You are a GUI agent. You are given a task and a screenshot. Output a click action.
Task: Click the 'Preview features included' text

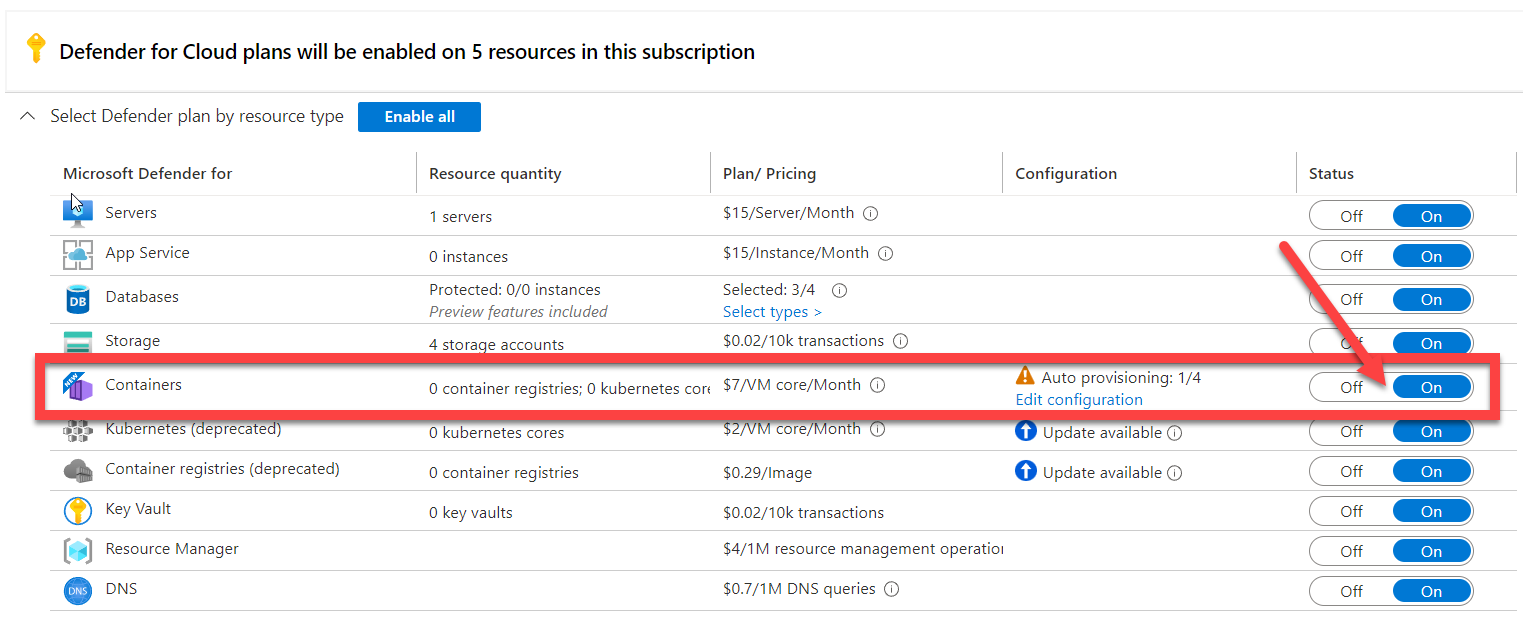(518, 311)
